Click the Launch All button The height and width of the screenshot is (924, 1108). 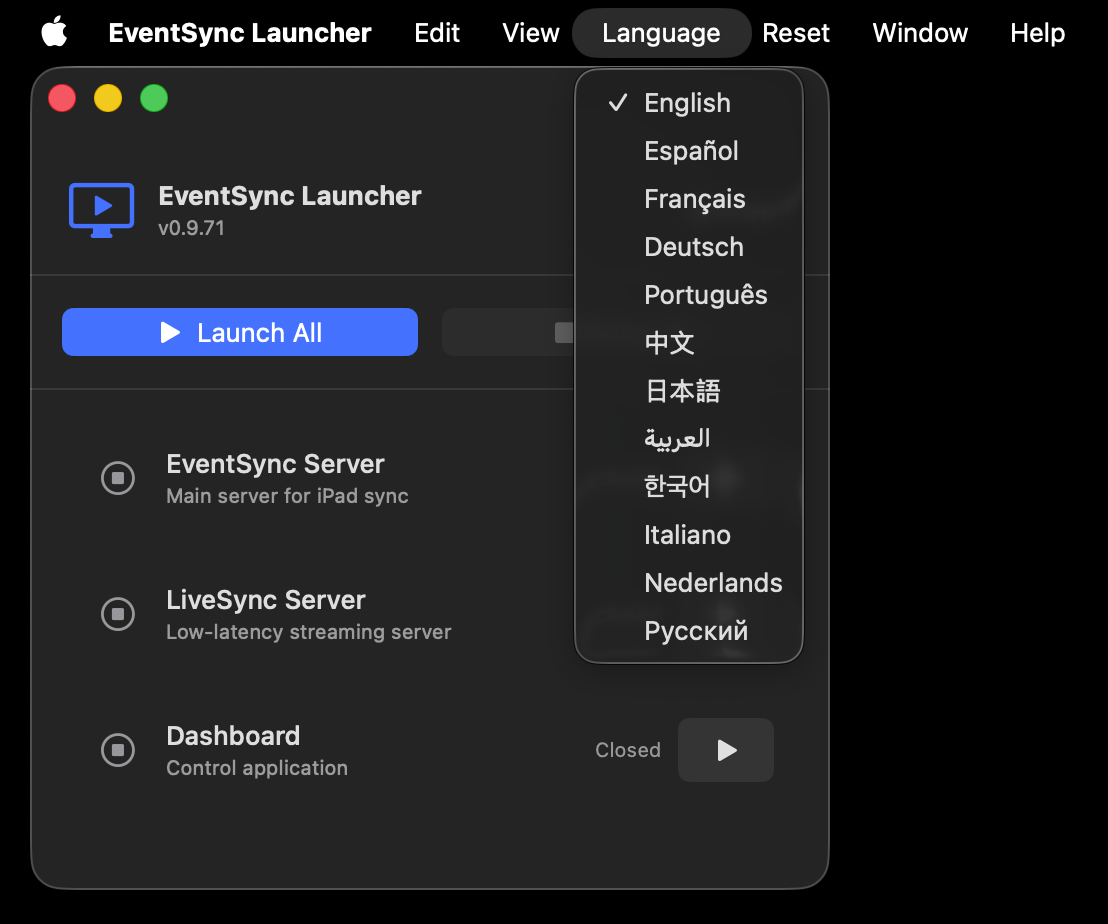[240, 332]
